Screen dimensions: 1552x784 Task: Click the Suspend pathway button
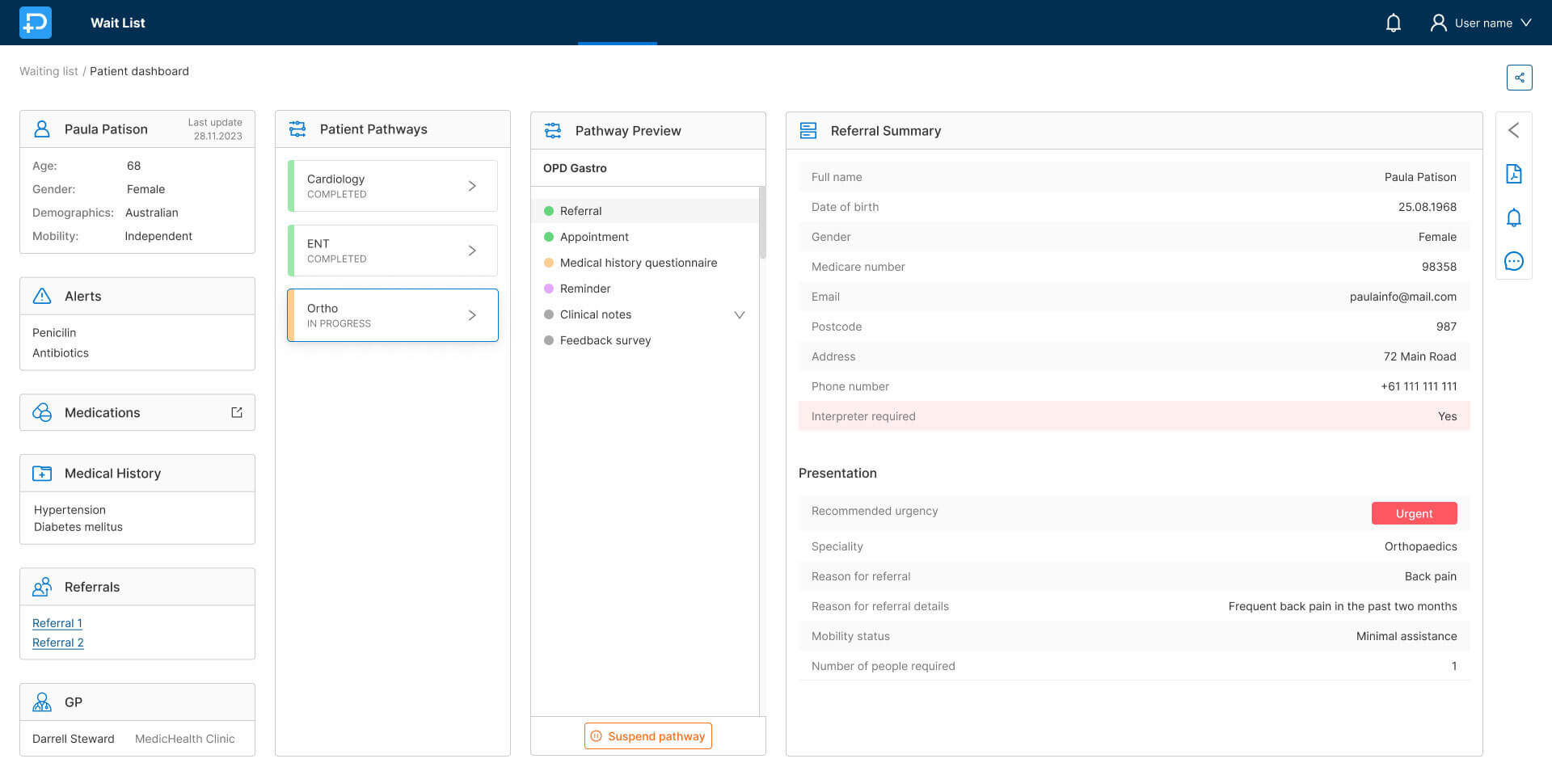coord(647,736)
